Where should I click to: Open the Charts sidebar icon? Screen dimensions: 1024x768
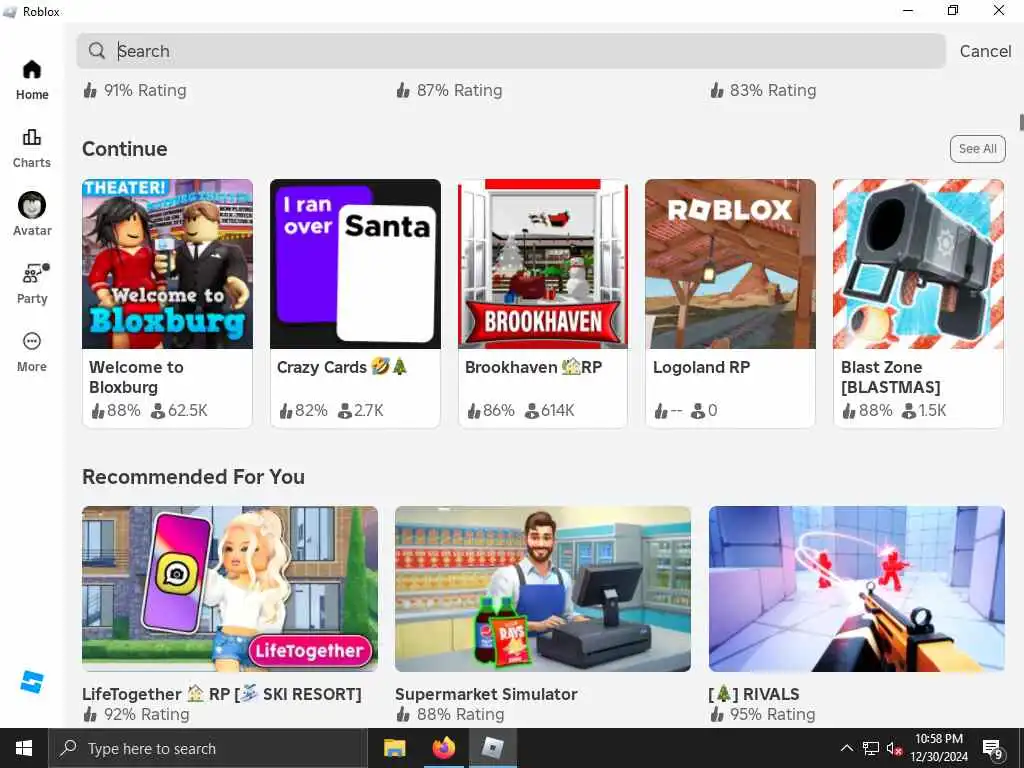[x=32, y=148]
